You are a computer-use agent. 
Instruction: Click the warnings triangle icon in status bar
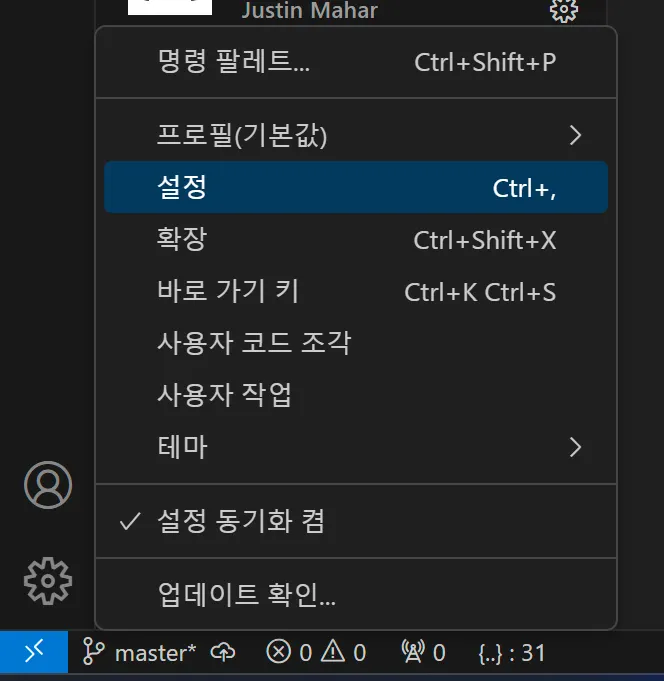click(333, 653)
